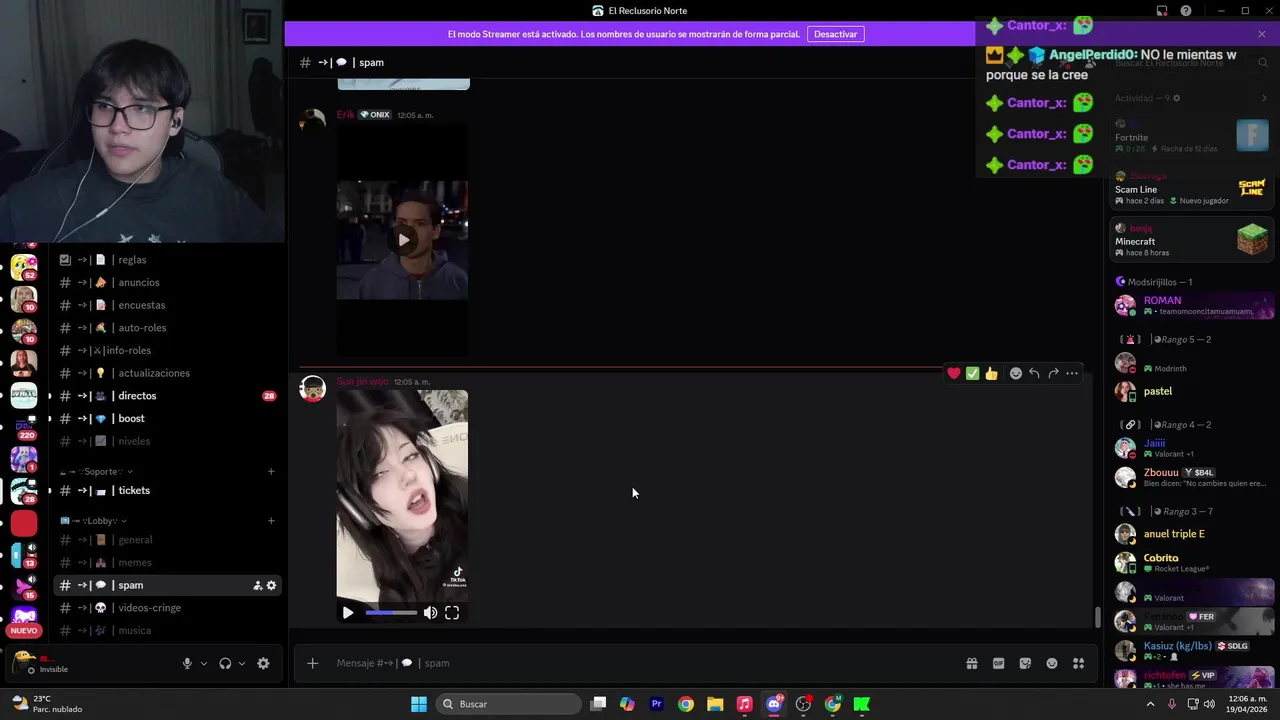Open the apps launcher in message bar
The image size is (1280, 720).
click(x=1078, y=663)
